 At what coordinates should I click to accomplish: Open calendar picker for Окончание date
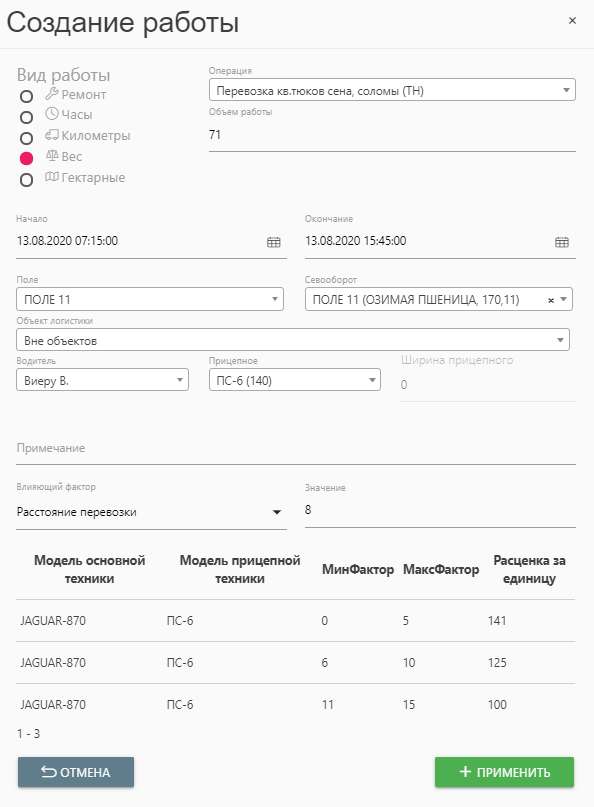562,242
